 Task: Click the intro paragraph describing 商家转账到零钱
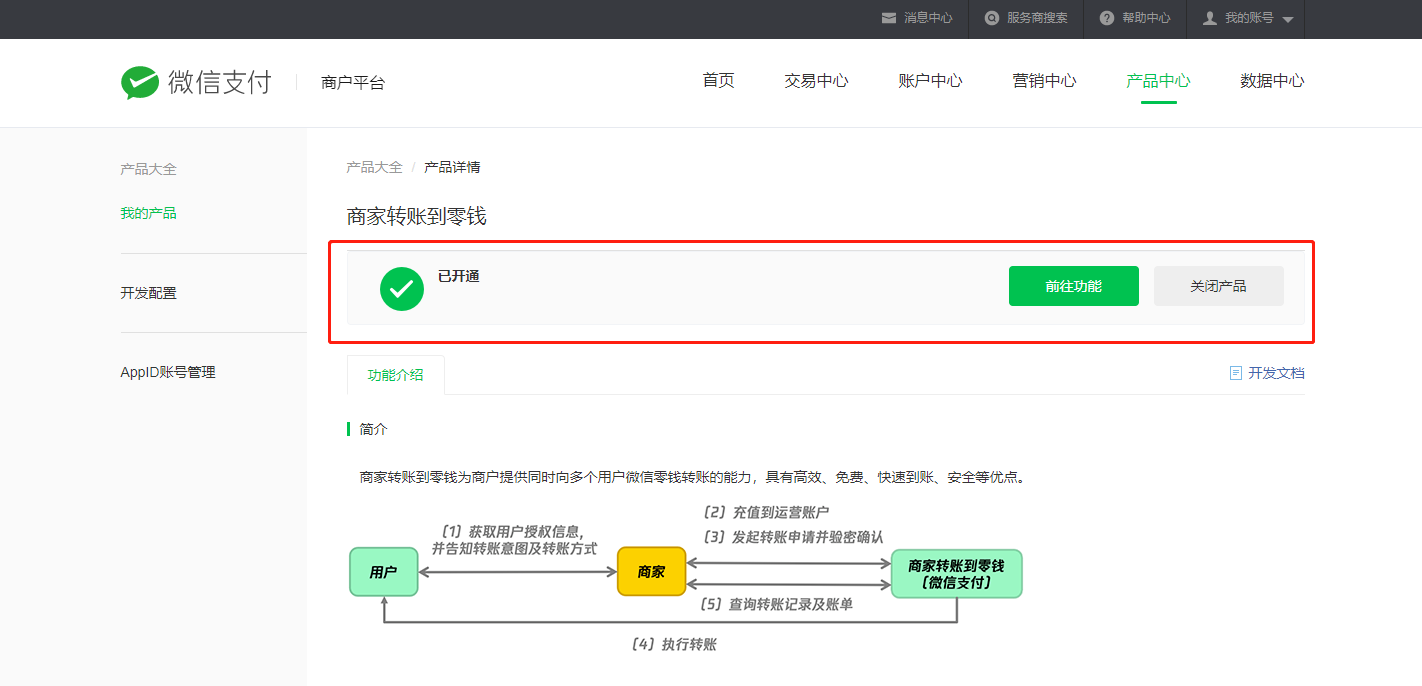point(692,477)
